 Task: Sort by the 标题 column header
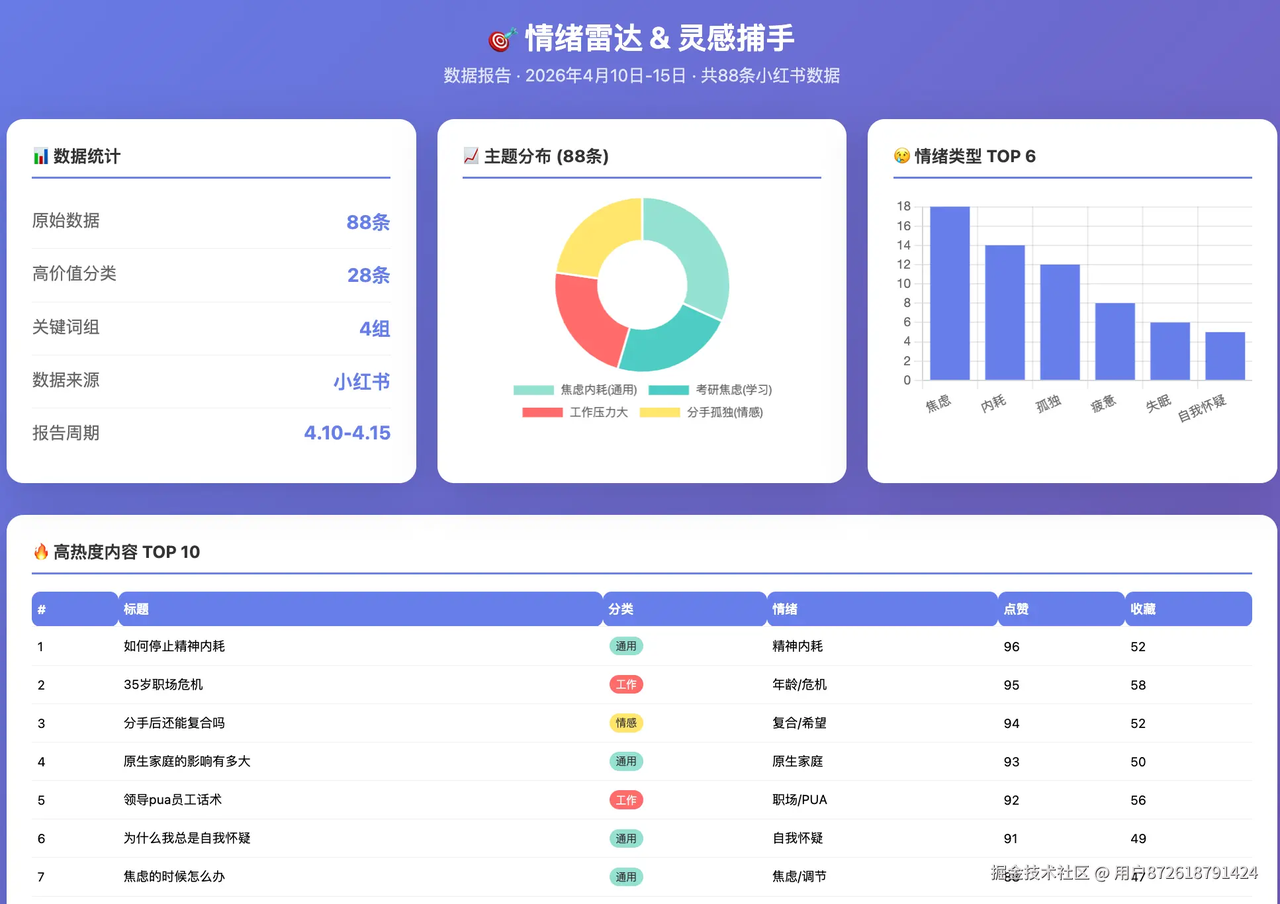coord(360,609)
